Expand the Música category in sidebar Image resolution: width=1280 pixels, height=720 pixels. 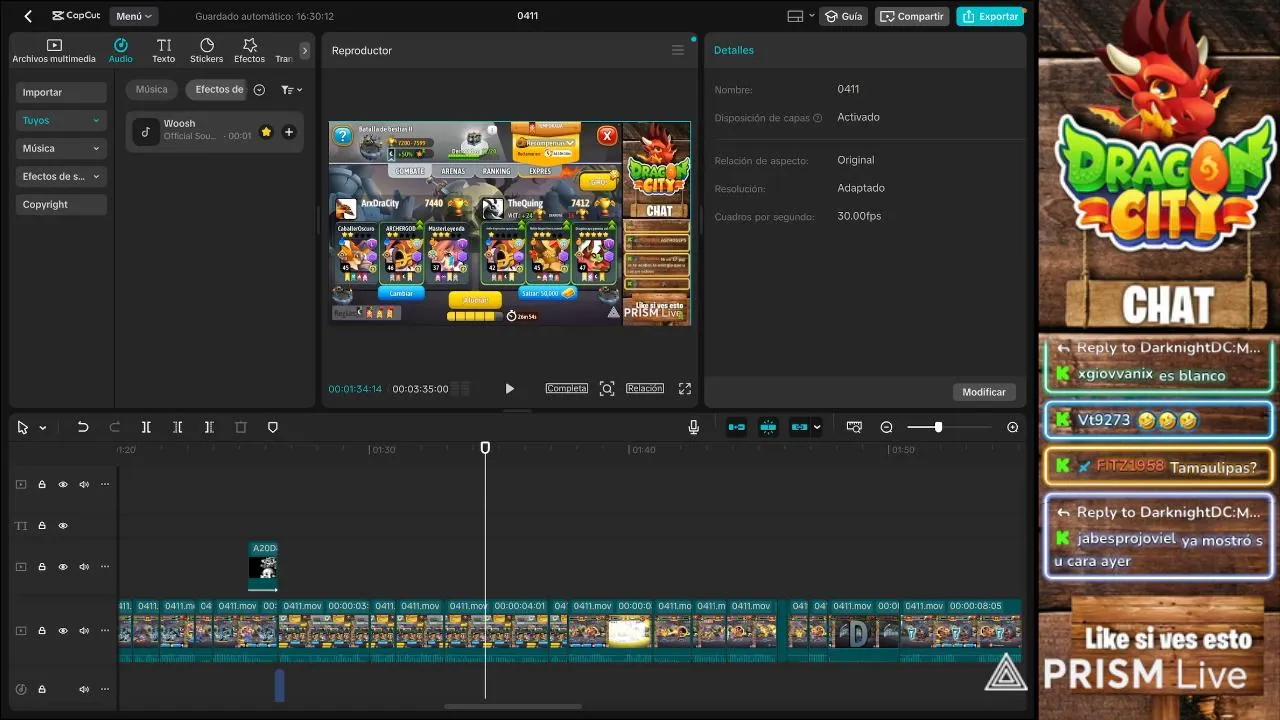click(61, 148)
